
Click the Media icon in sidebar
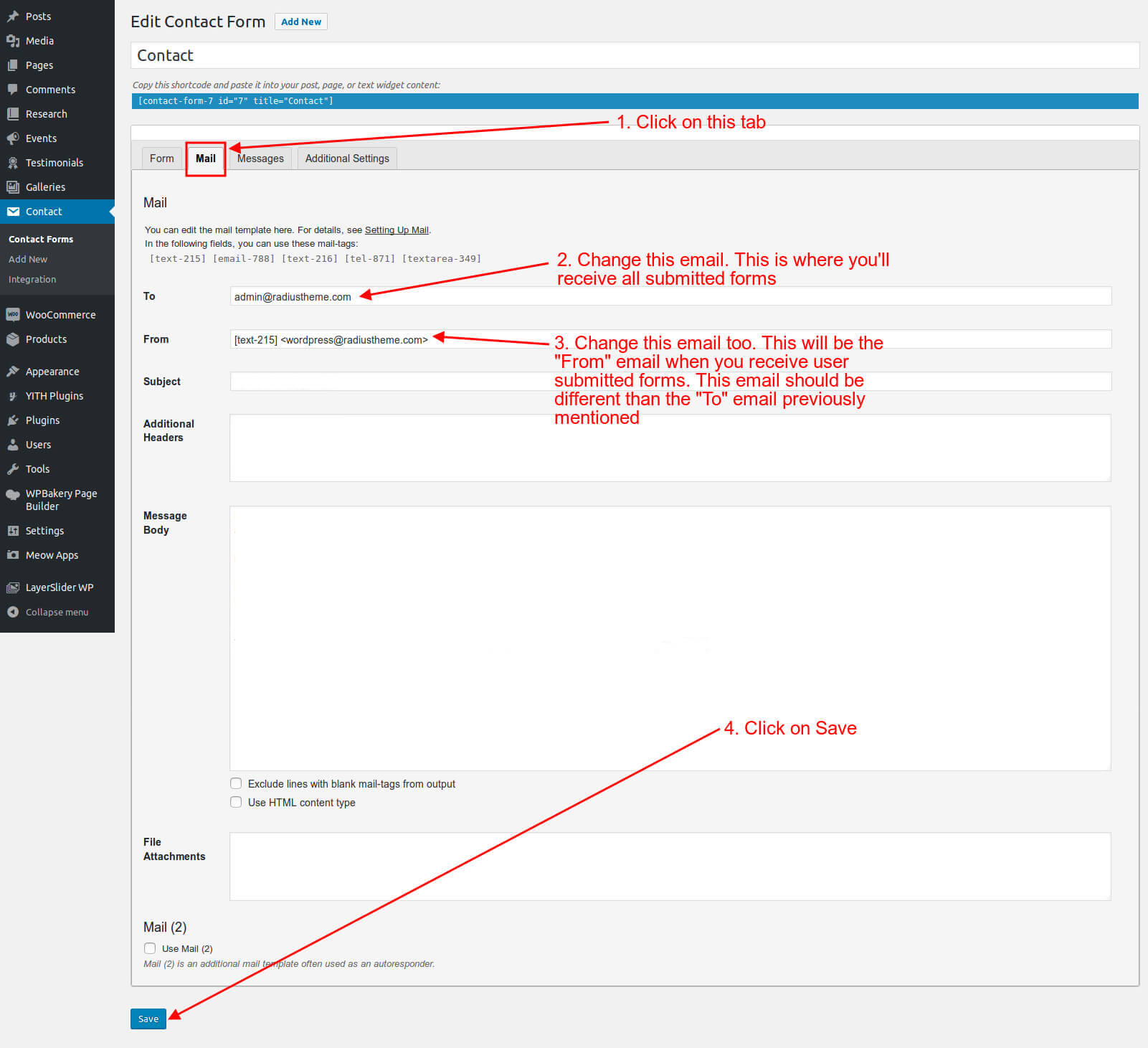point(13,41)
